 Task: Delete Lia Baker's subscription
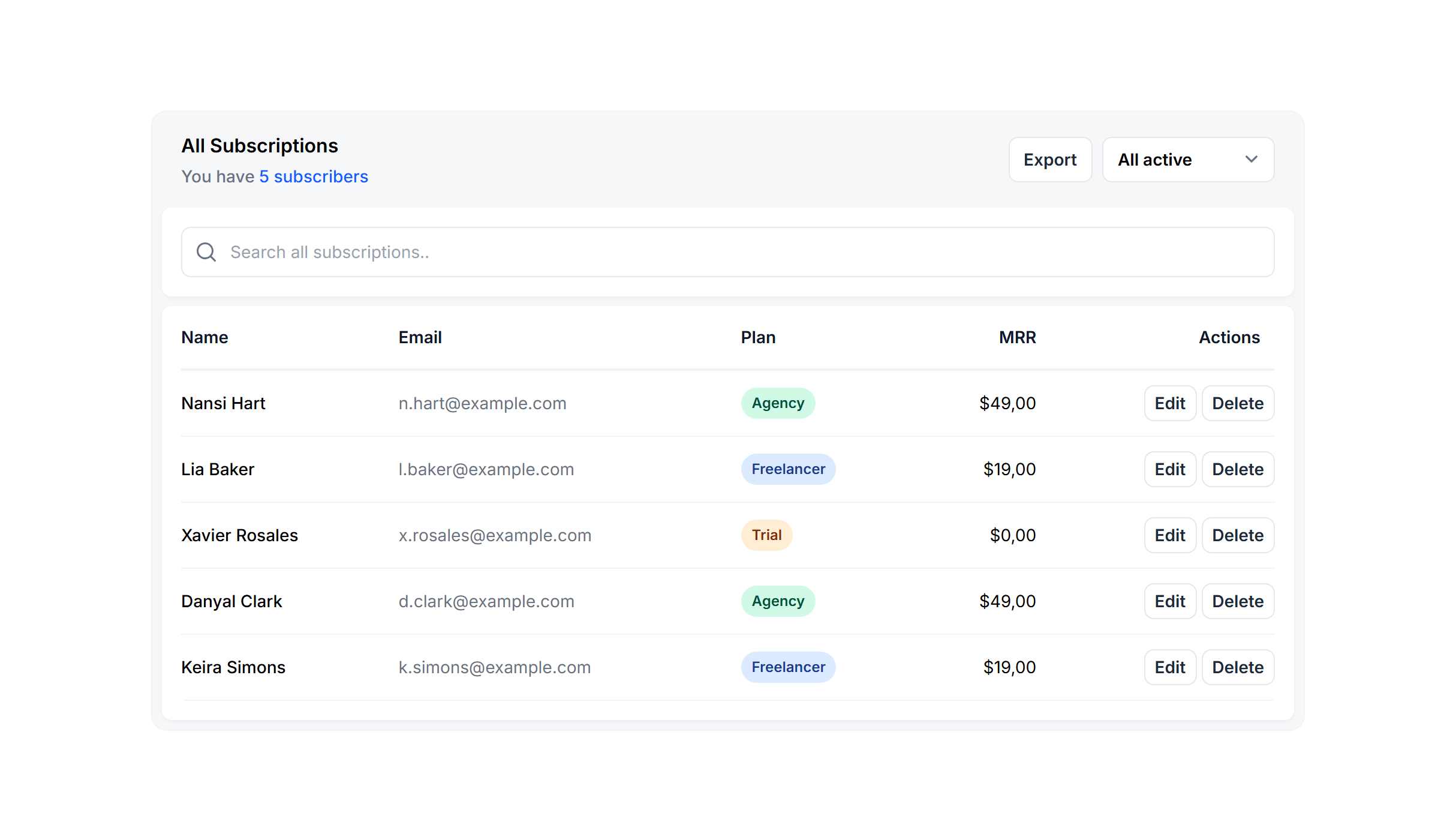(1238, 469)
